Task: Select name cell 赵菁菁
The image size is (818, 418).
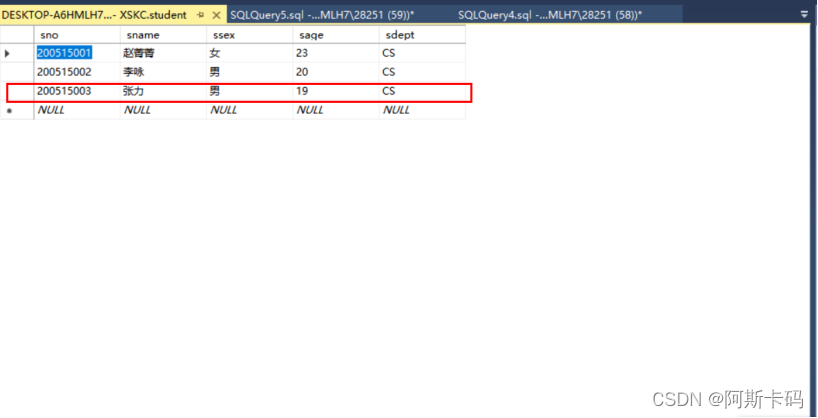Action: click(163, 53)
